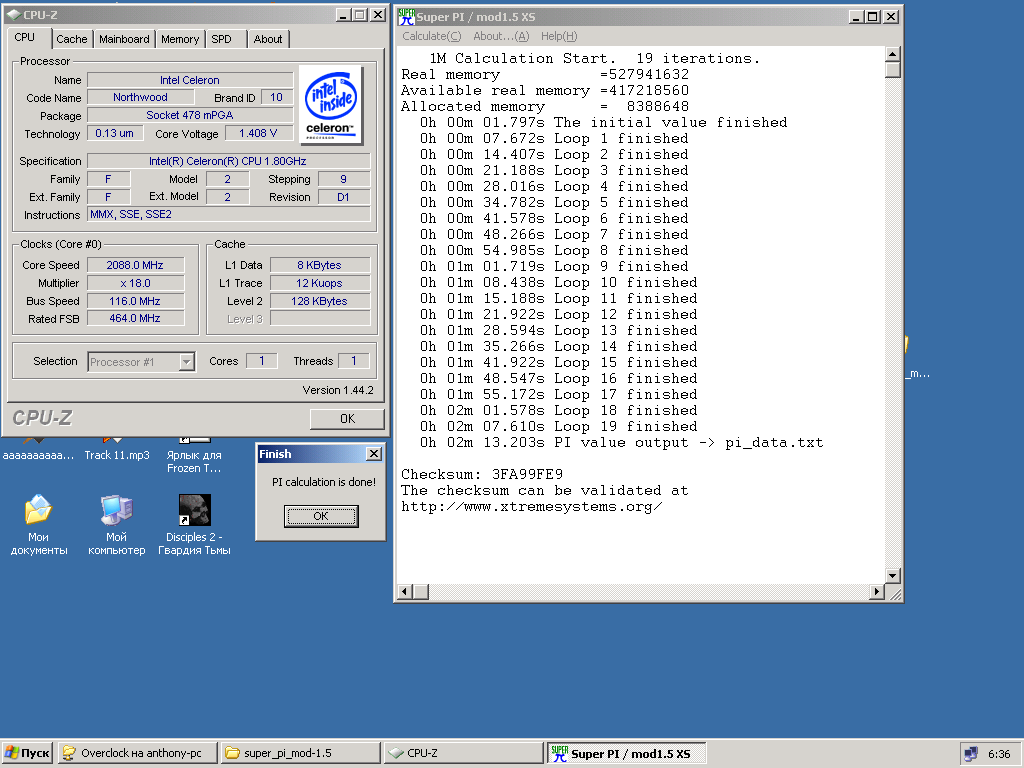This screenshot has width=1024, height=768.
Task: Click the Code Name value Northwood
Action: click(x=140, y=97)
